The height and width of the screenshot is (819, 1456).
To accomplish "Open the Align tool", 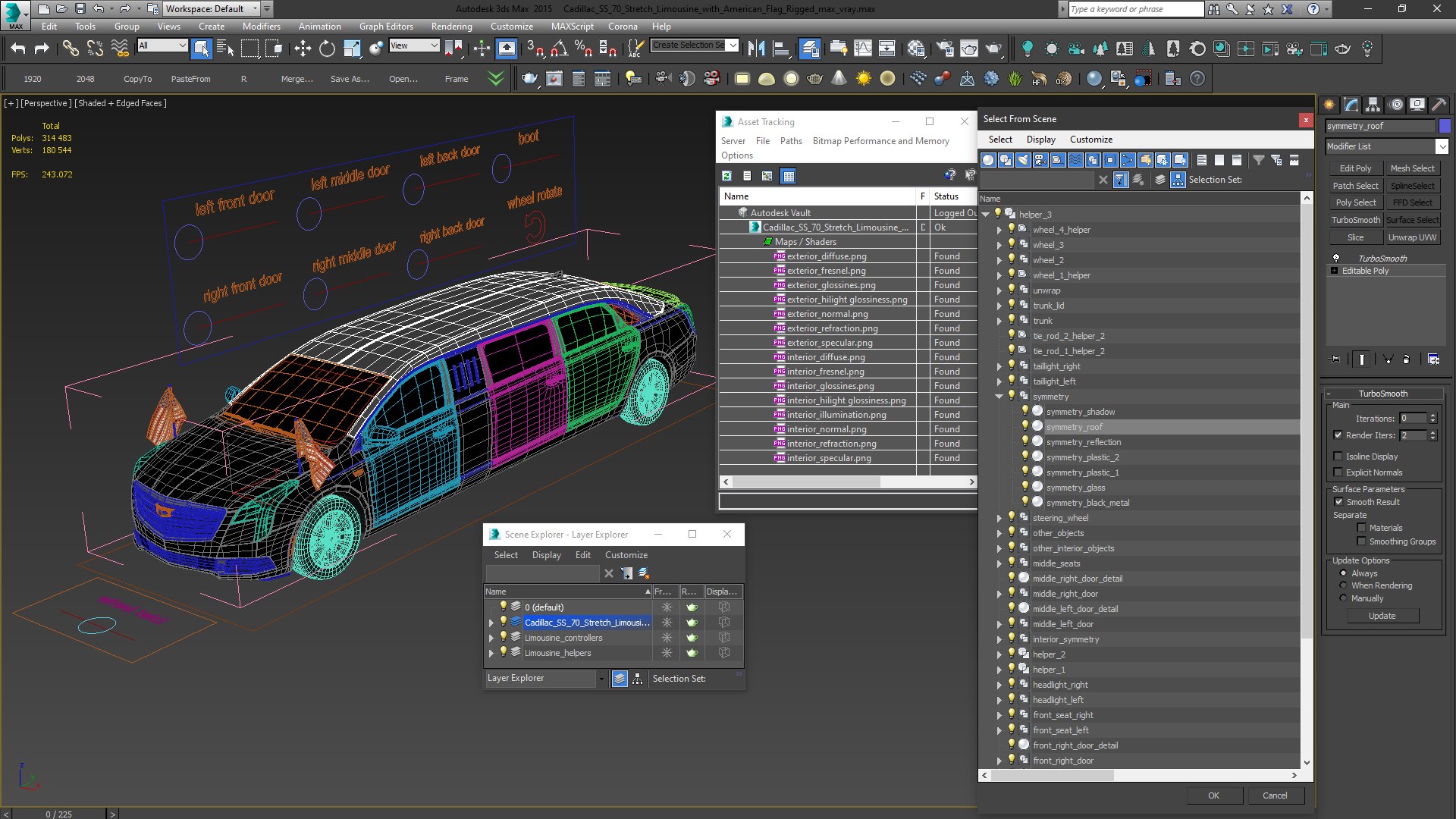I will [780, 49].
